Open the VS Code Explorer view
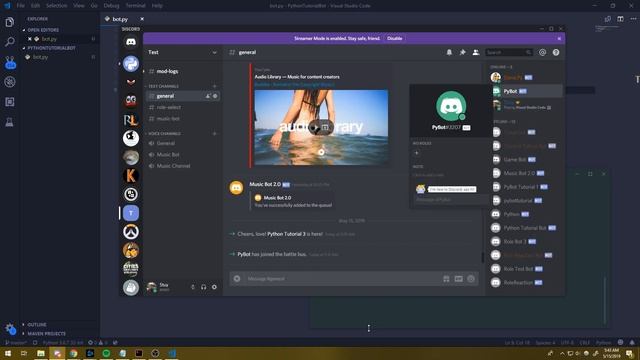This screenshot has height=360, width=640. (x=9, y=22)
